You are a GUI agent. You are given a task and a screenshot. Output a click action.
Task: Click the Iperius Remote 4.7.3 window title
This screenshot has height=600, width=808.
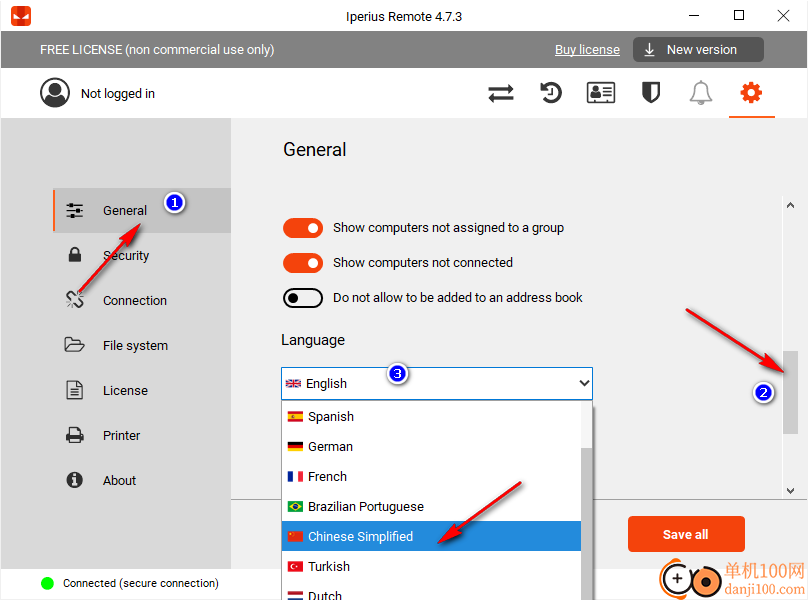404,16
